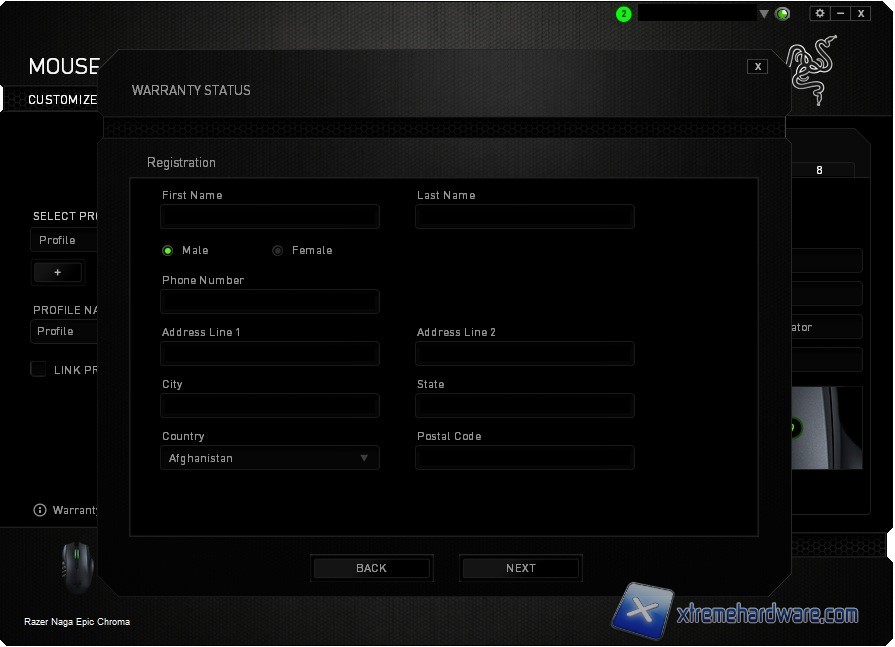895x647 pixels.
Task: Expand the account dropdown arrow at top
Action: [764, 14]
